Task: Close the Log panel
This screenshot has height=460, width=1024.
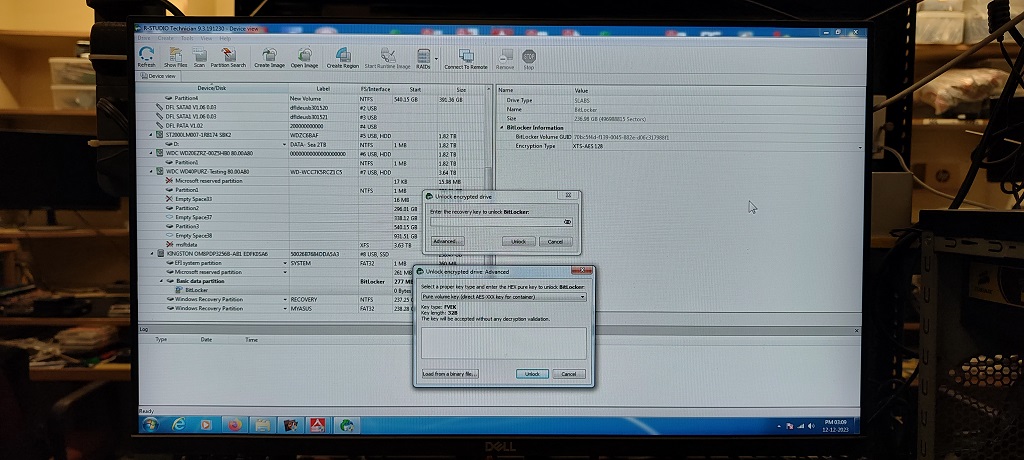Action: point(857,331)
